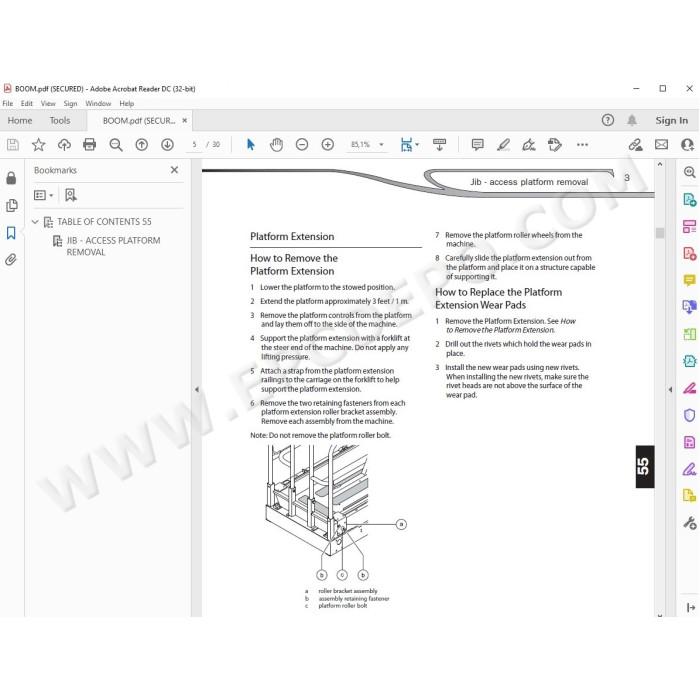700x700 pixels.
Task: Open Create PDF tool in right pane
Action: [690, 254]
